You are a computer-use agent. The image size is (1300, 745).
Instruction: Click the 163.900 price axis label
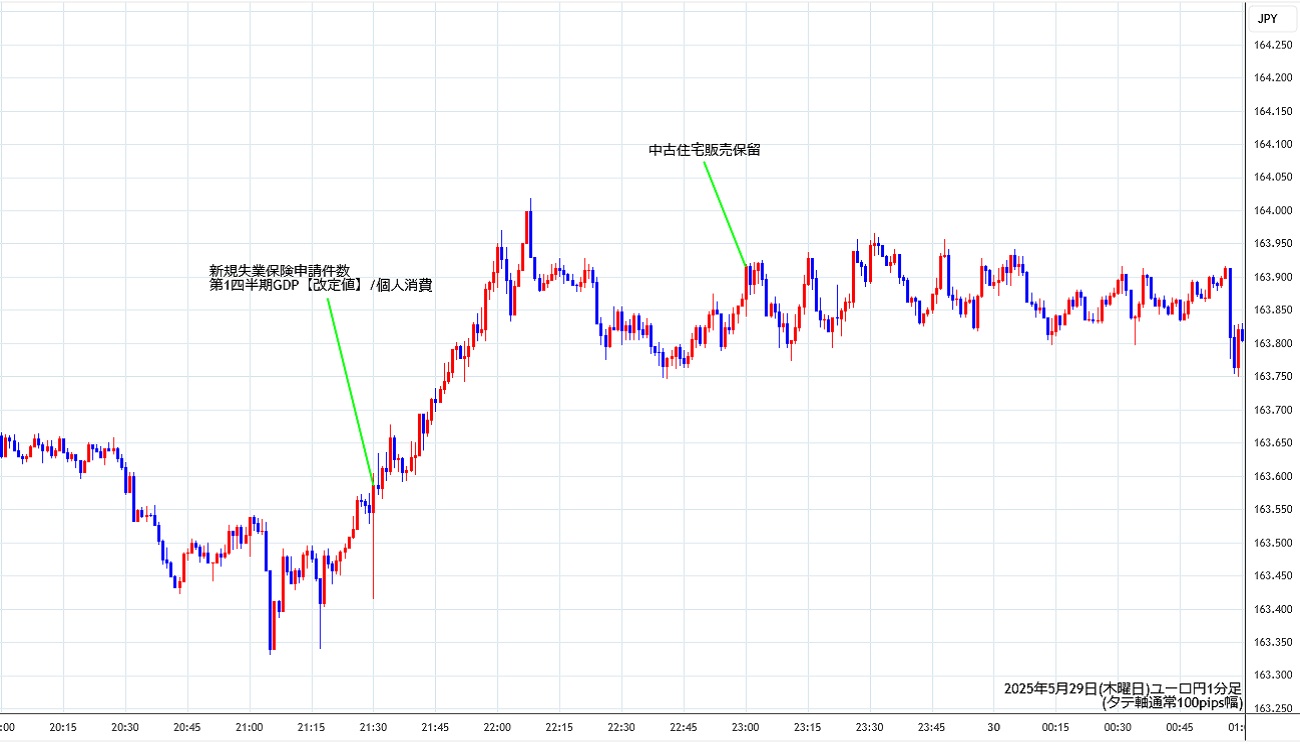coord(1272,277)
